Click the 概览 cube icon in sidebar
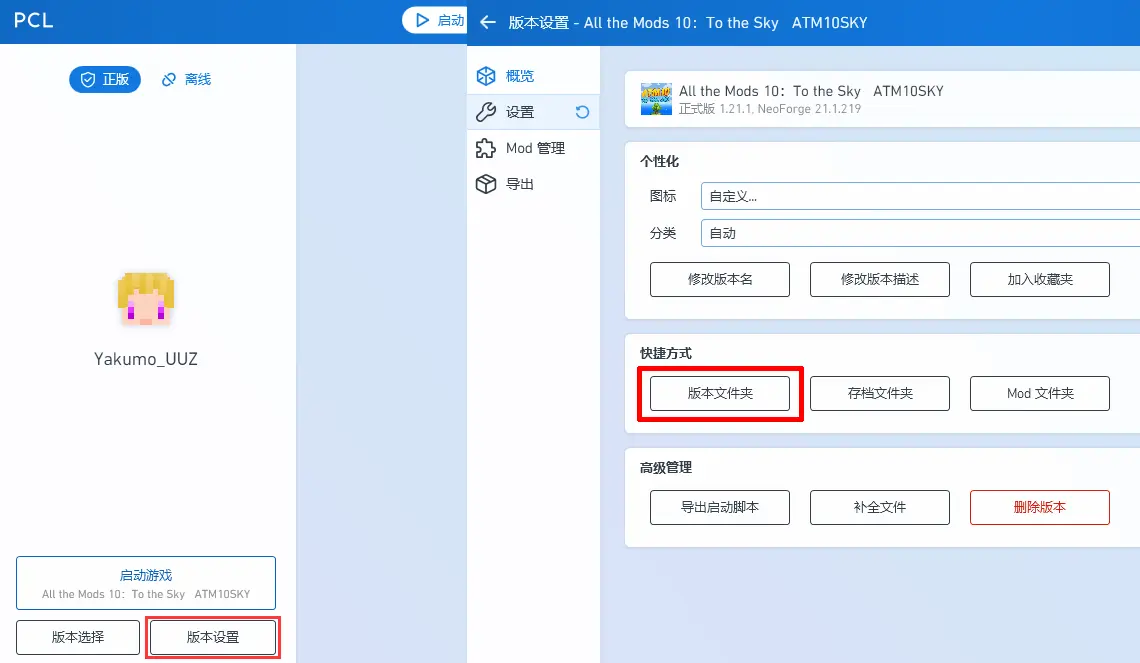Viewport: 1140px width, 663px height. (487, 75)
